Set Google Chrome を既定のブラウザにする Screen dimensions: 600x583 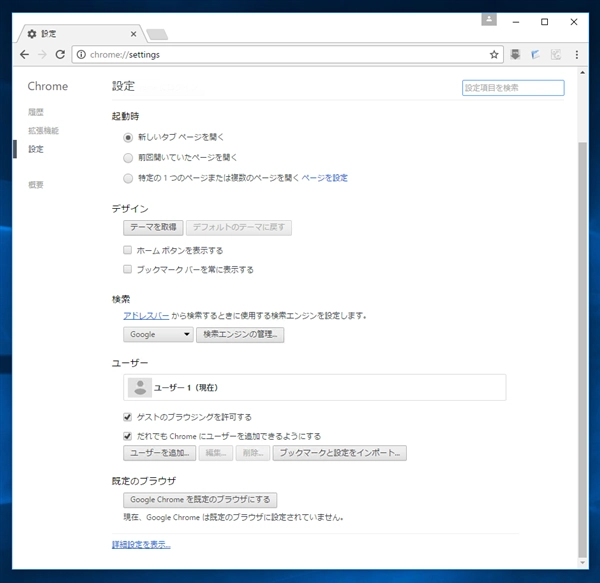click(200, 500)
